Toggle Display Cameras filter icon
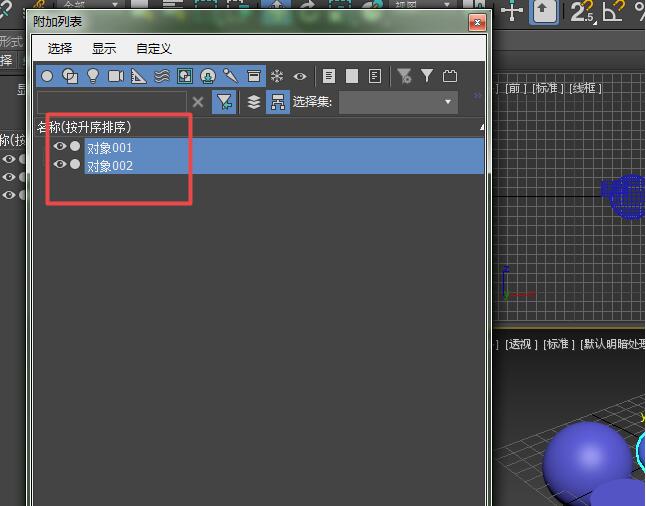The width and height of the screenshot is (646, 506). click(x=116, y=76)
